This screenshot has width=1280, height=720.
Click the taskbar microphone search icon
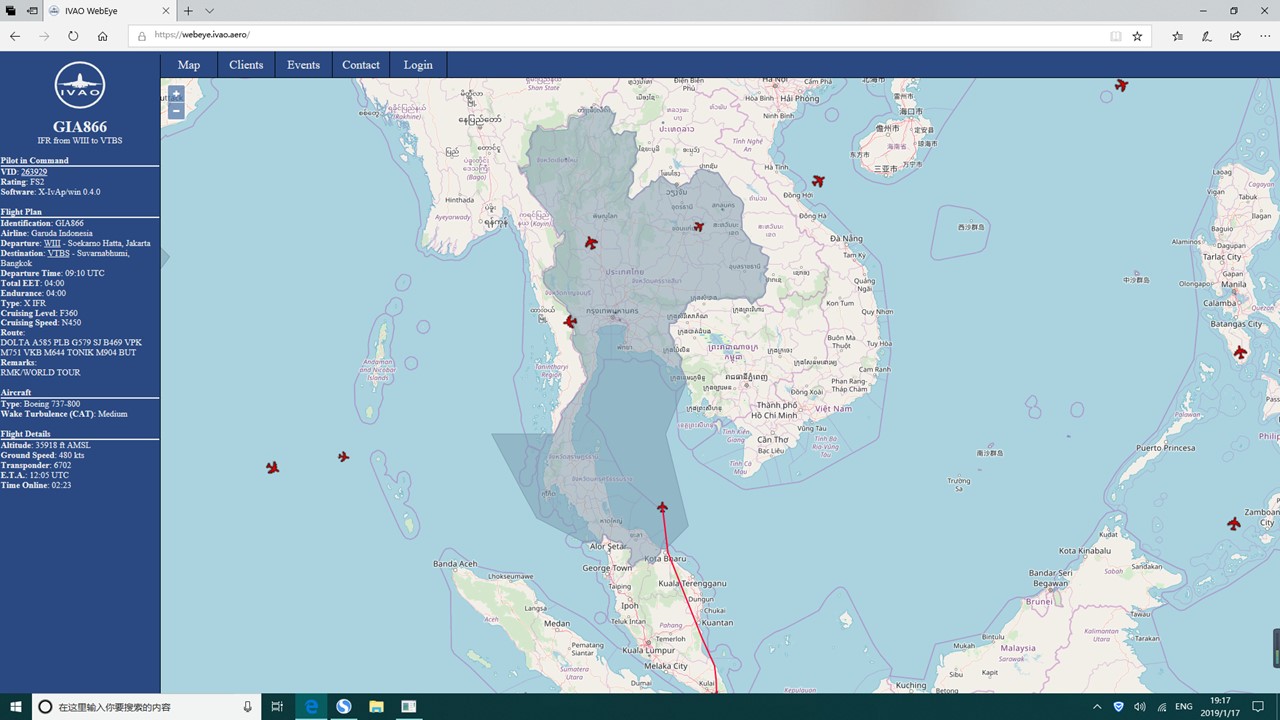(x=248, y=707)
